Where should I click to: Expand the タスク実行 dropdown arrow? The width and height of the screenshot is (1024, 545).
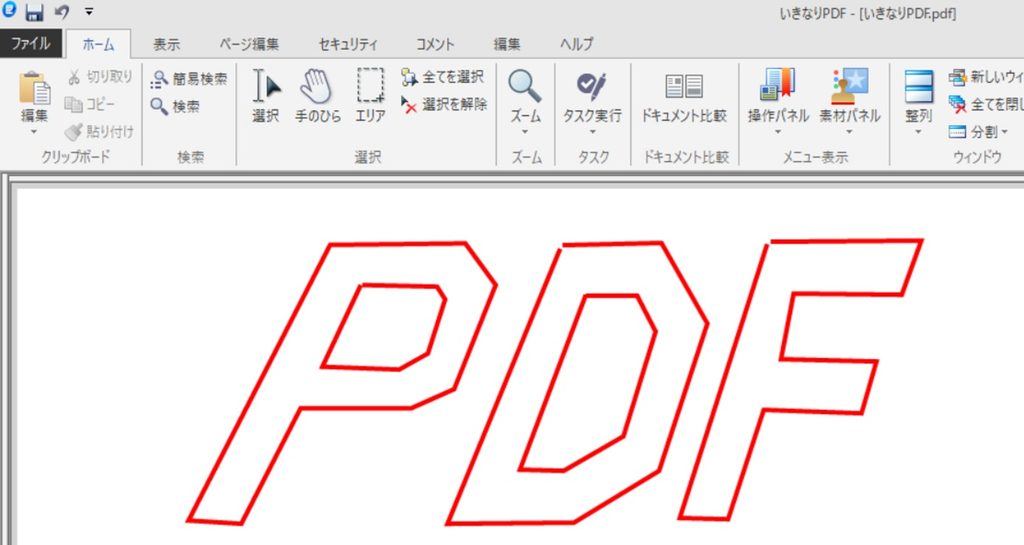click(x=592, y=132)
